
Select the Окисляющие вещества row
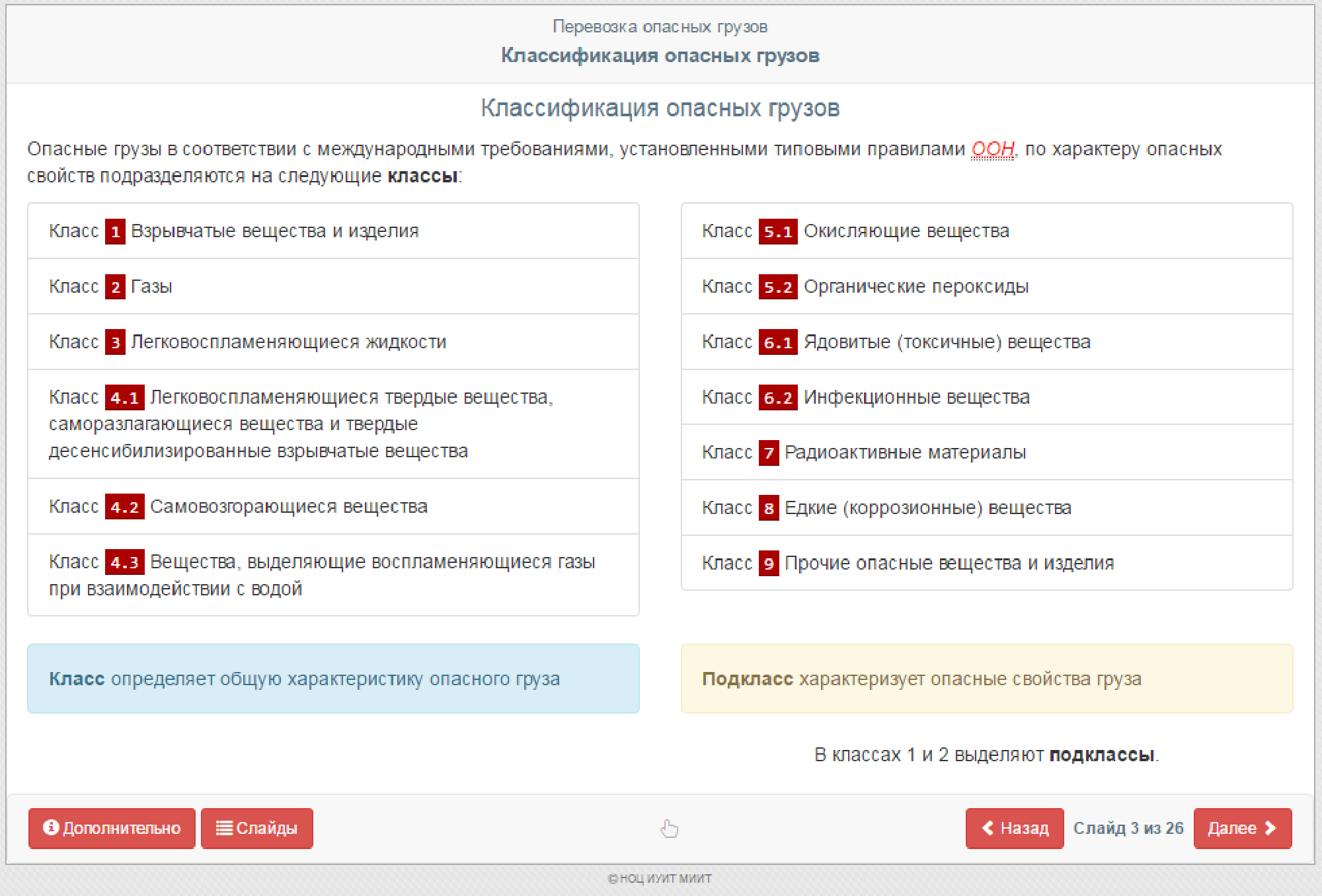986,231
